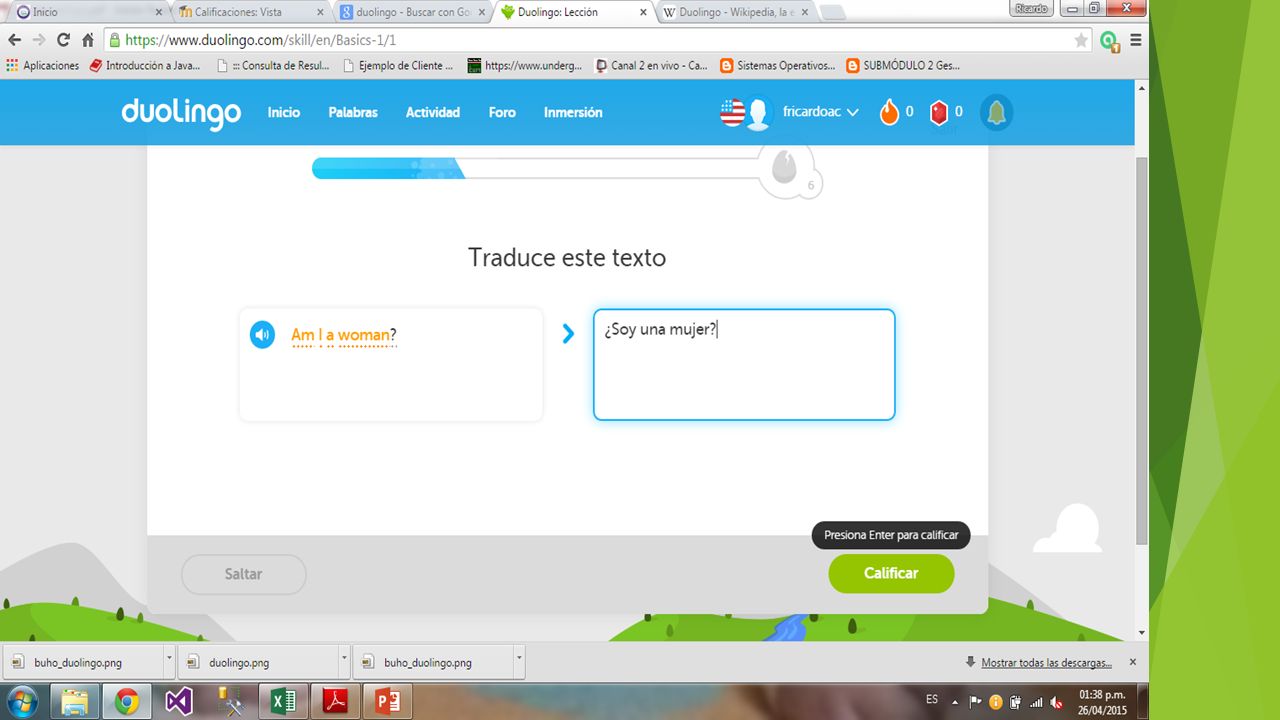The height and width of the screenshot is (720, 1280).
Task: Click the word 'woman' in the sentence
Action: pos(363,335)
